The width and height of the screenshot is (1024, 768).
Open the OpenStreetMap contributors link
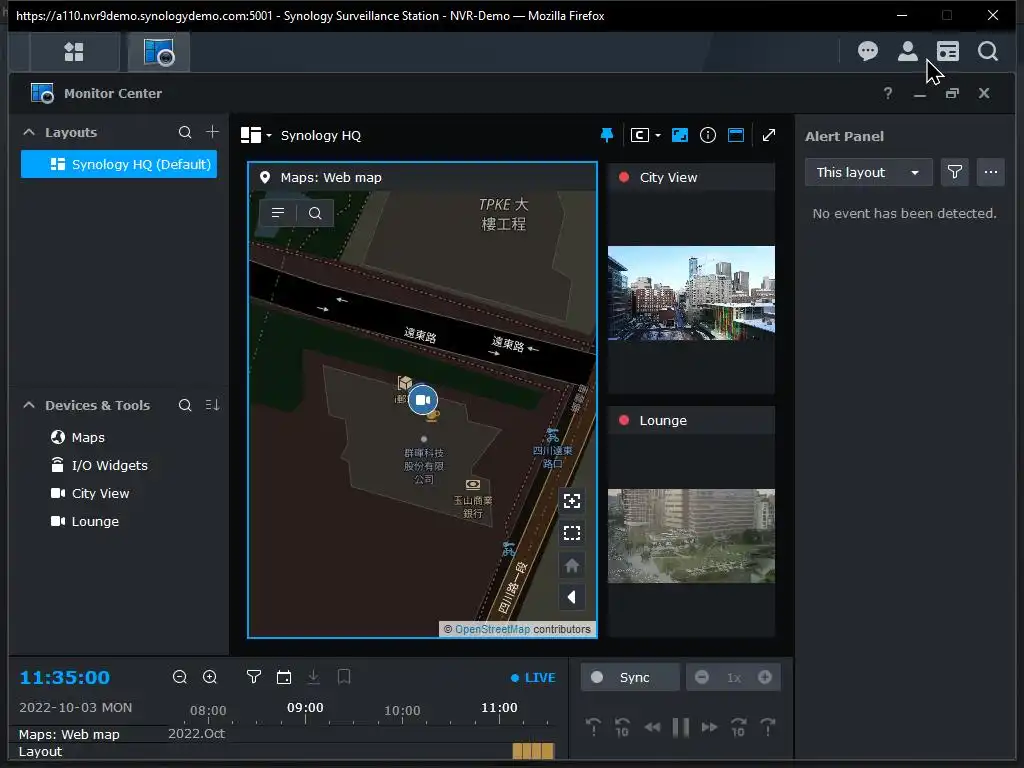point(492,630)
